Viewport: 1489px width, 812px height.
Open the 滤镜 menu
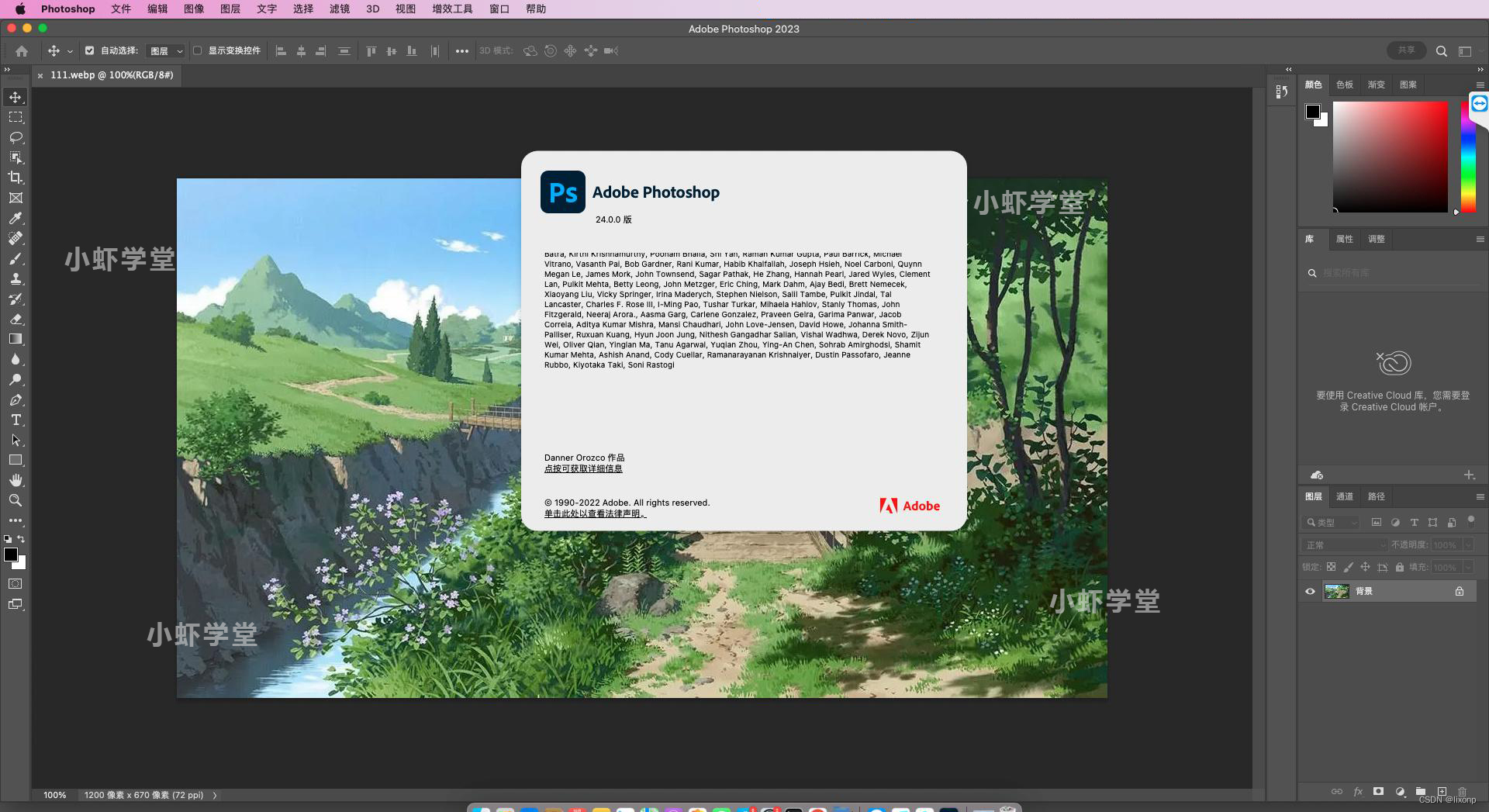340,9
